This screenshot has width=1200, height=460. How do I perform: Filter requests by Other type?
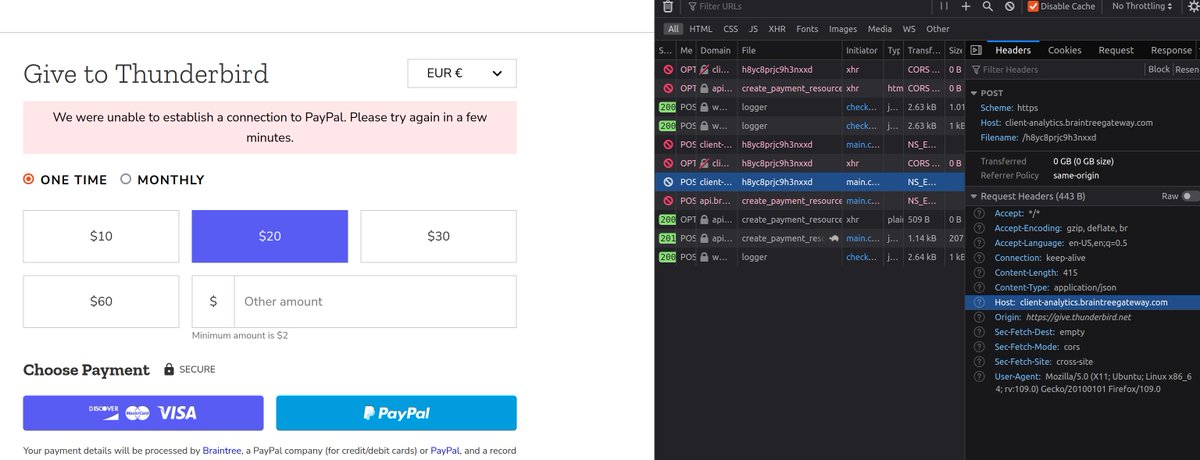point(938,29)
